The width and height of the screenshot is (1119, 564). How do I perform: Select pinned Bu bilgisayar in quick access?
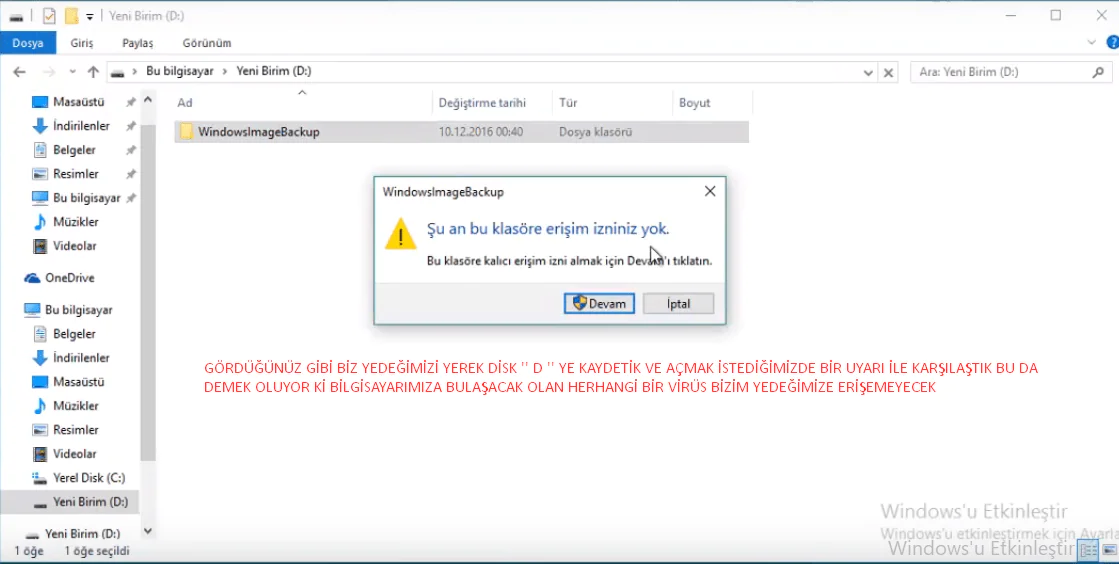(86, 198)
